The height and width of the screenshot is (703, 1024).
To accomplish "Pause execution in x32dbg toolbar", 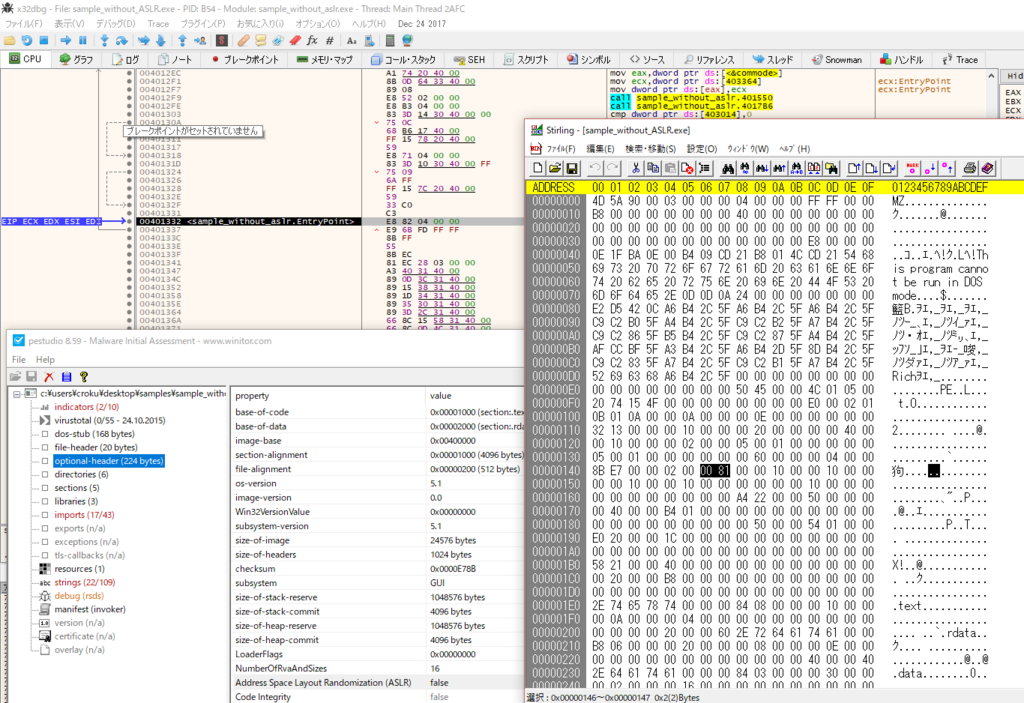I will pyautogui.click(x=83, y=41).
